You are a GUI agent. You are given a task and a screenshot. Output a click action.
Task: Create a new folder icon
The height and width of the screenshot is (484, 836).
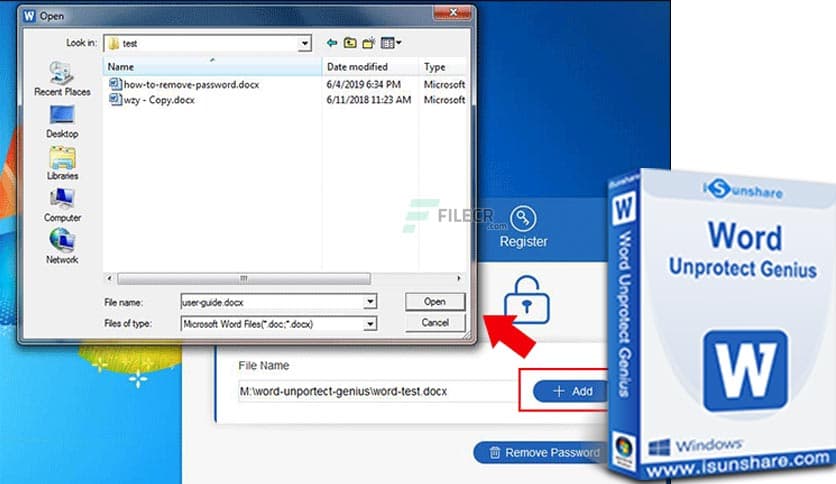click(368, 43)
